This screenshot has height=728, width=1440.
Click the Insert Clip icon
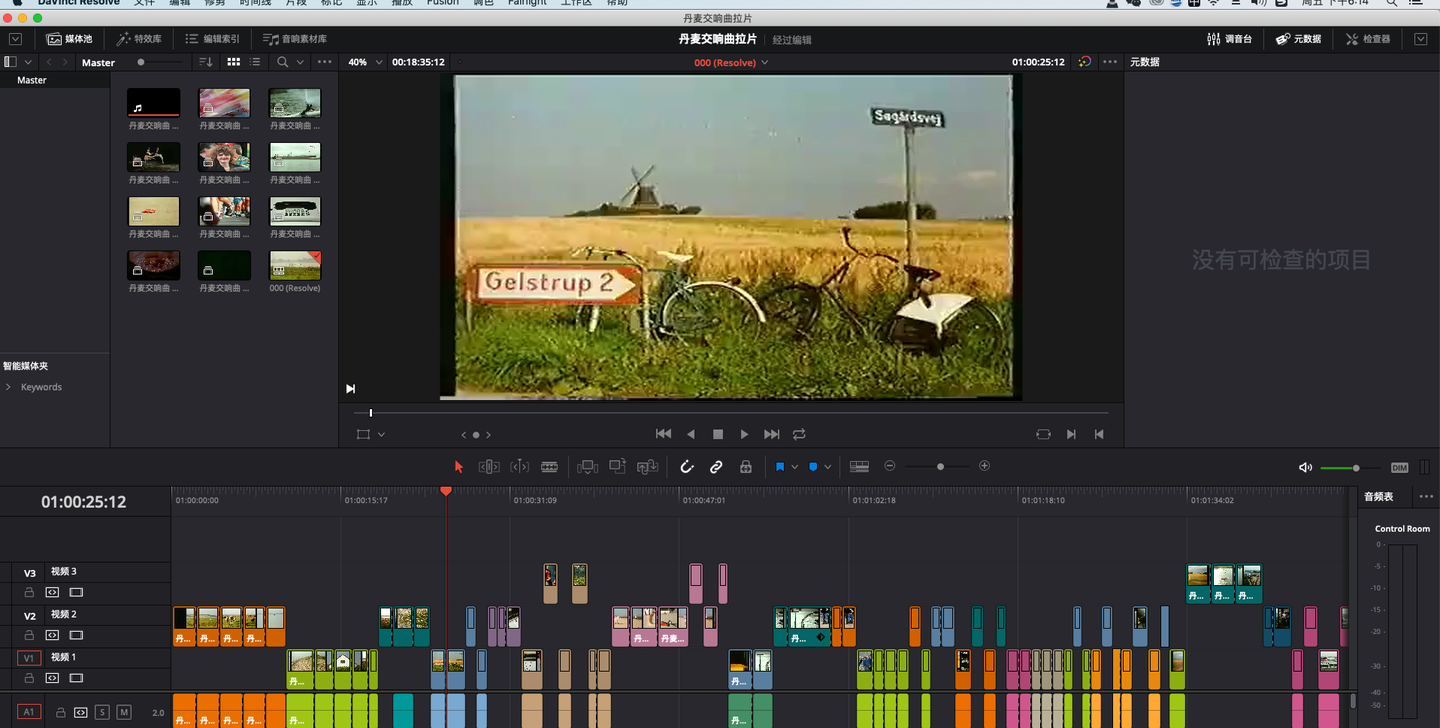click(588, 467)
